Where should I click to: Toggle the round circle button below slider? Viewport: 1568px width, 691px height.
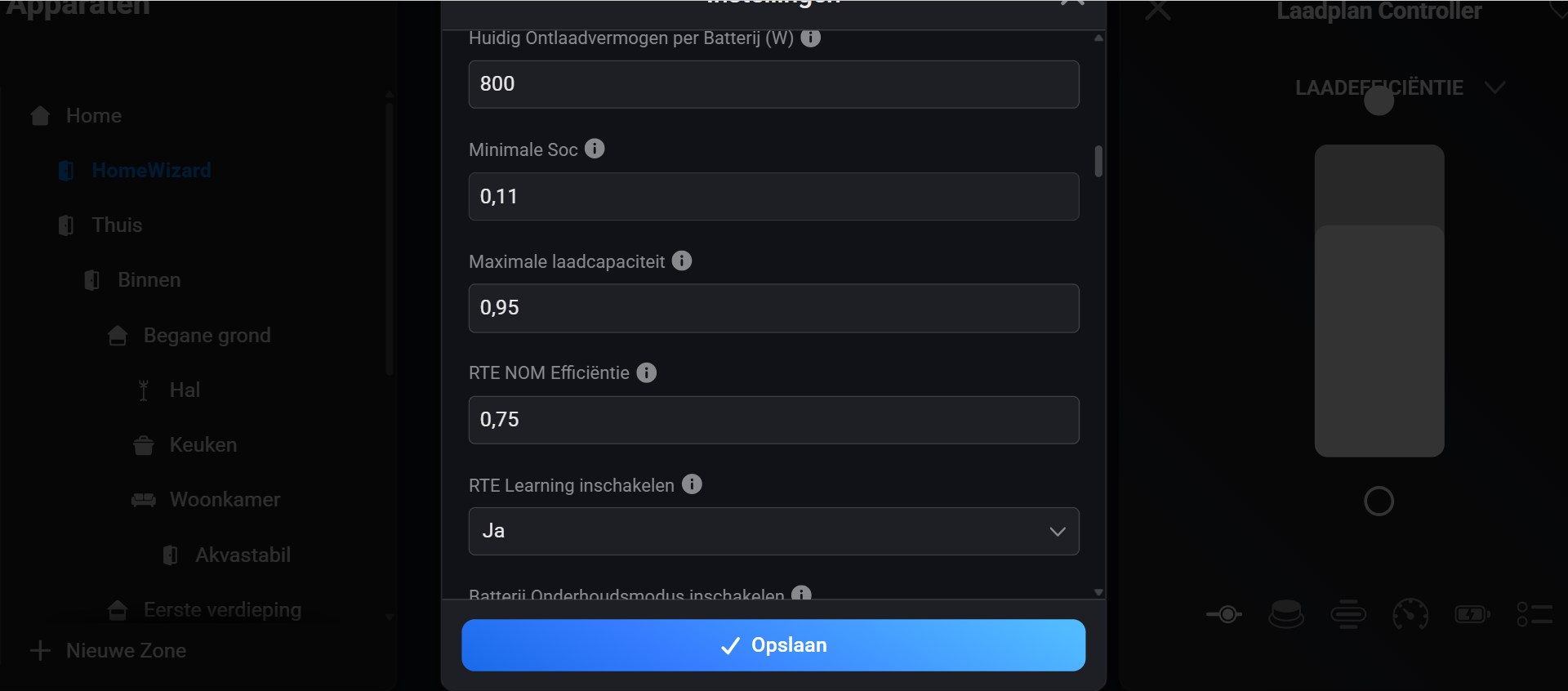(1379, 502)
